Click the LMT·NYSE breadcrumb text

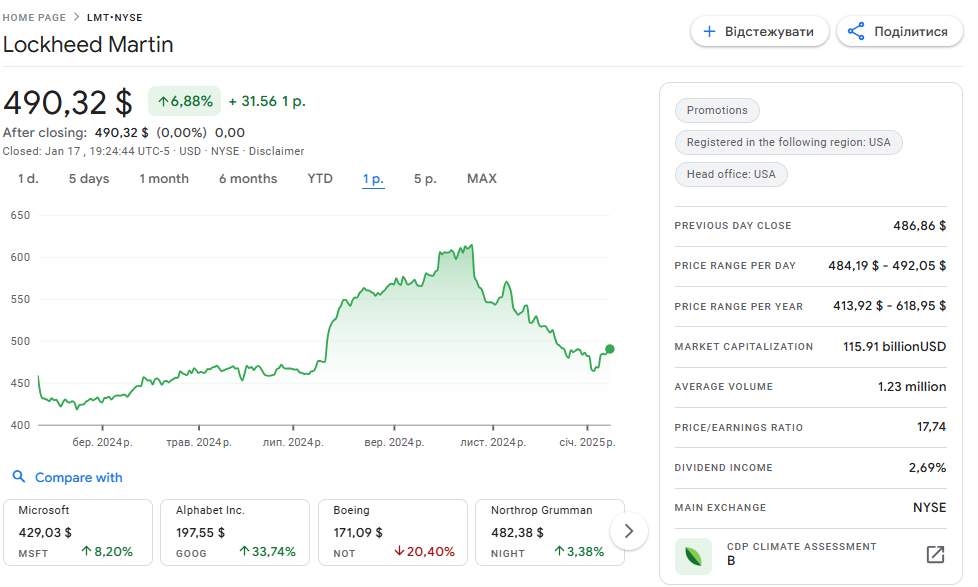tap(115, 17)
